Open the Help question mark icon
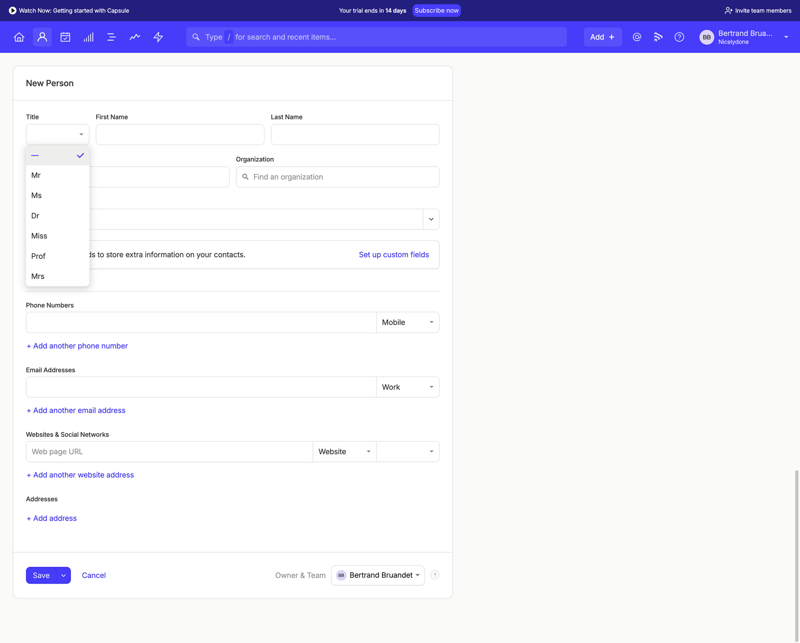 click(x=680, y=37)
